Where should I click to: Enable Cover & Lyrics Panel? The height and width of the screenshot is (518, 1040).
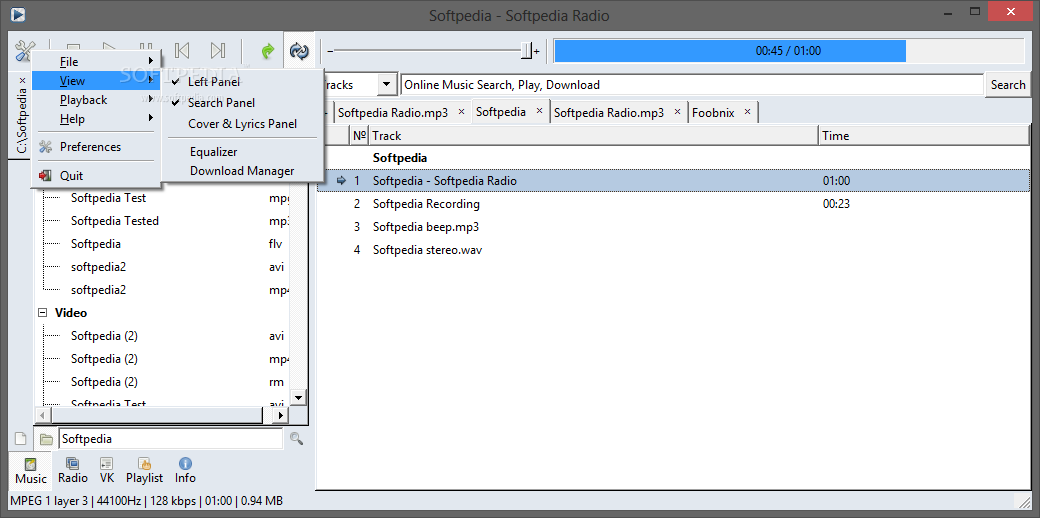coord(242,124)
